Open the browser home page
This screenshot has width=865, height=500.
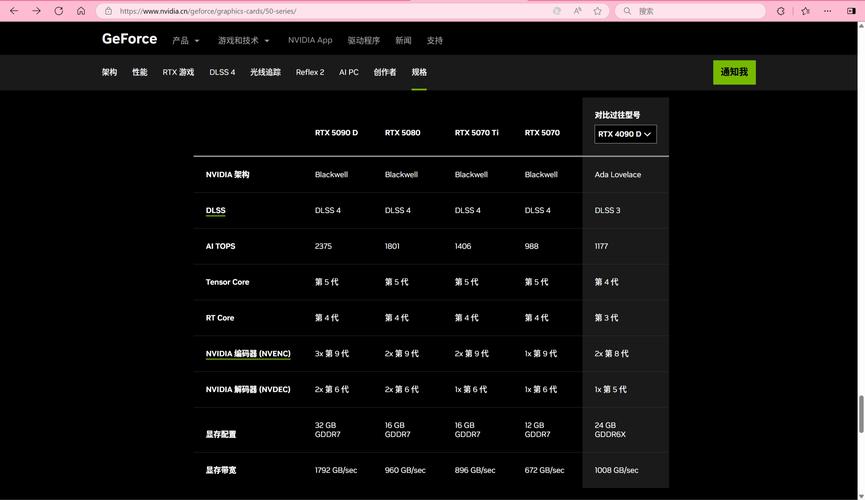pyautogui.click(x=81, y=11)
